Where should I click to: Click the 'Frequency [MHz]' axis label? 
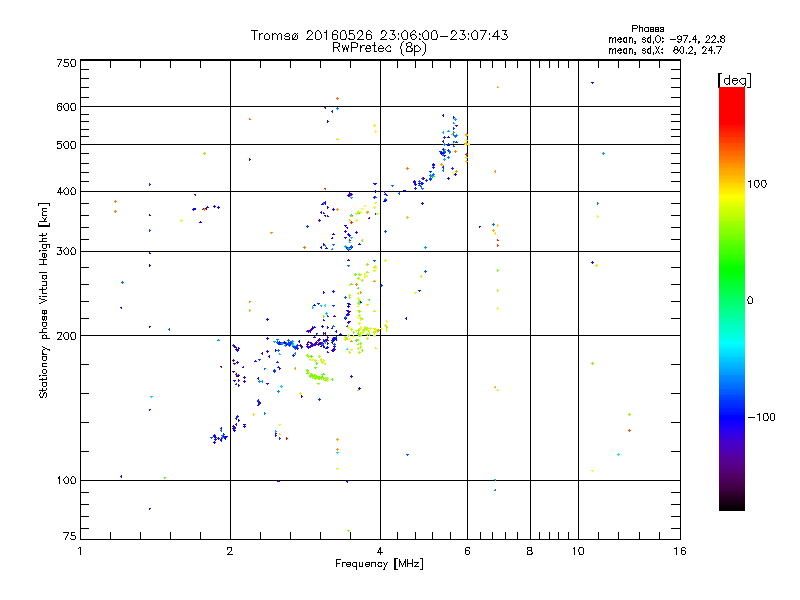coord(379,564)
